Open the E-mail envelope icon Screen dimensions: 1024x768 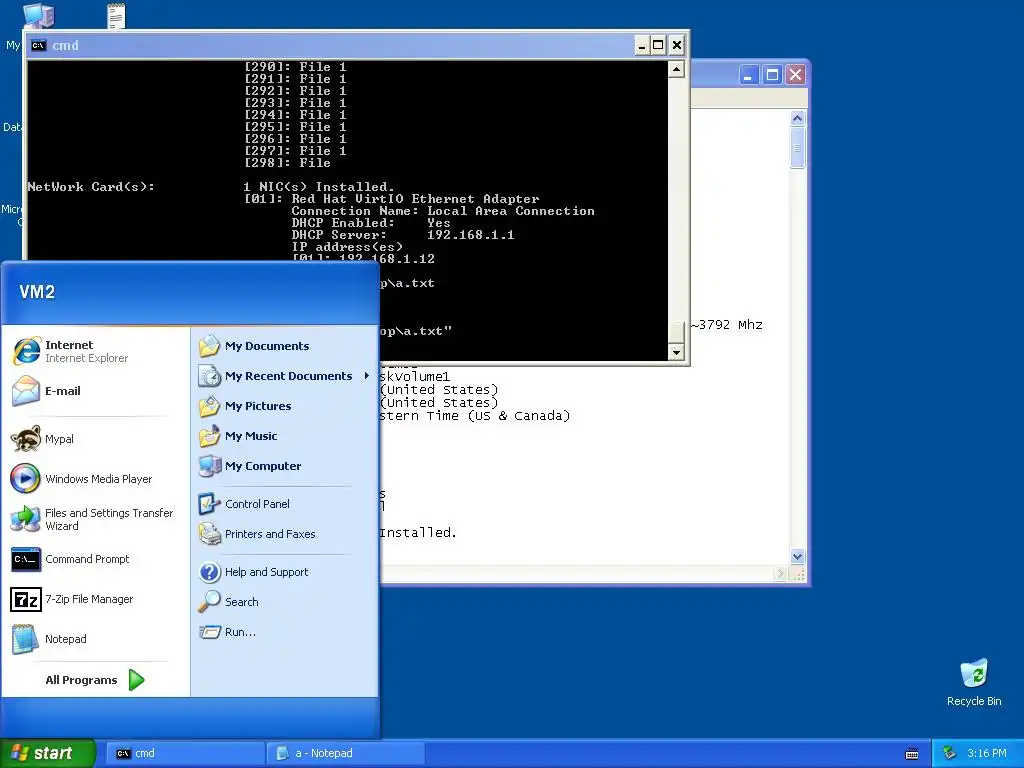click(26, 391)
